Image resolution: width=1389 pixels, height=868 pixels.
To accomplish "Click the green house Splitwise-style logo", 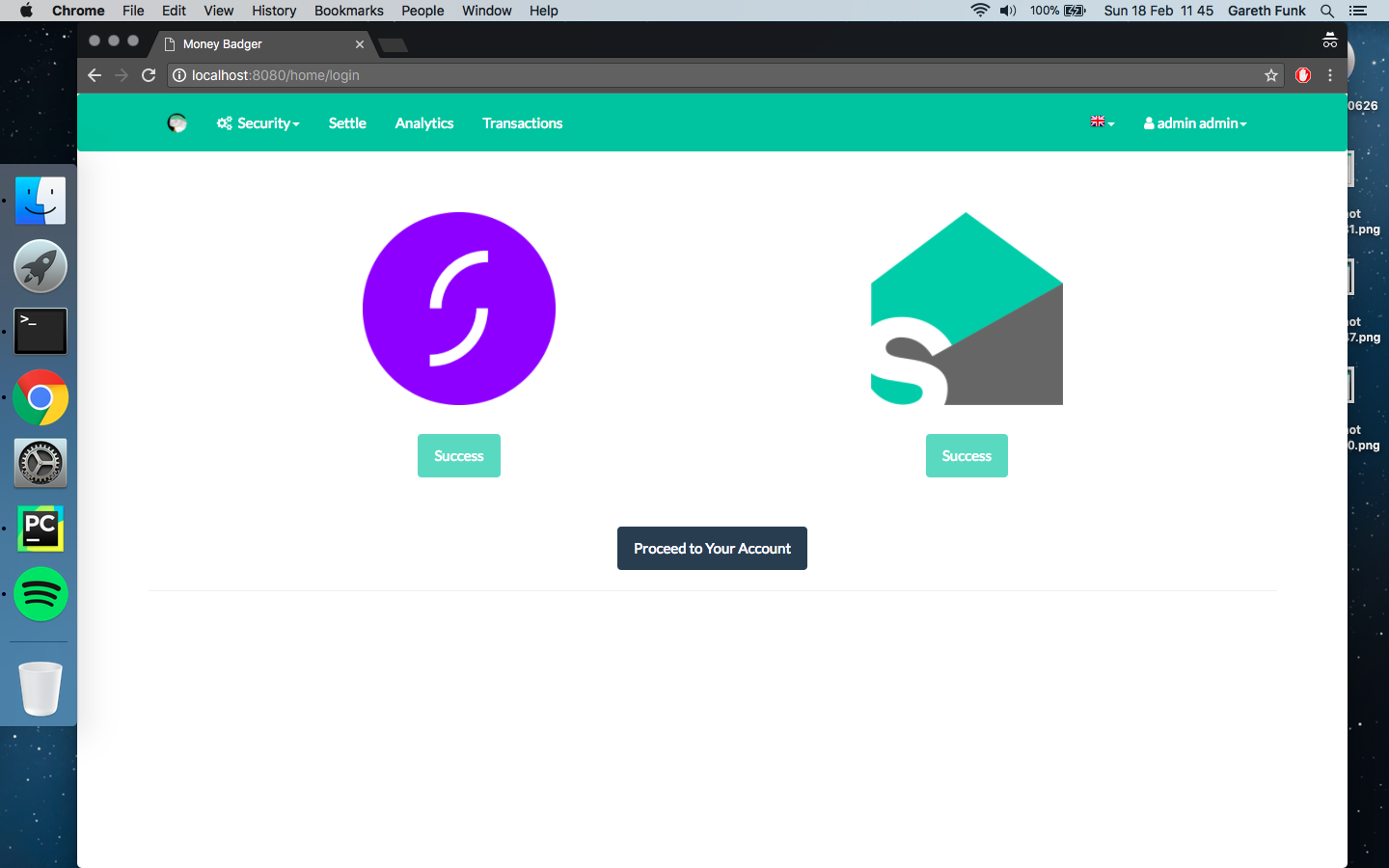I will tap(967, 309).
